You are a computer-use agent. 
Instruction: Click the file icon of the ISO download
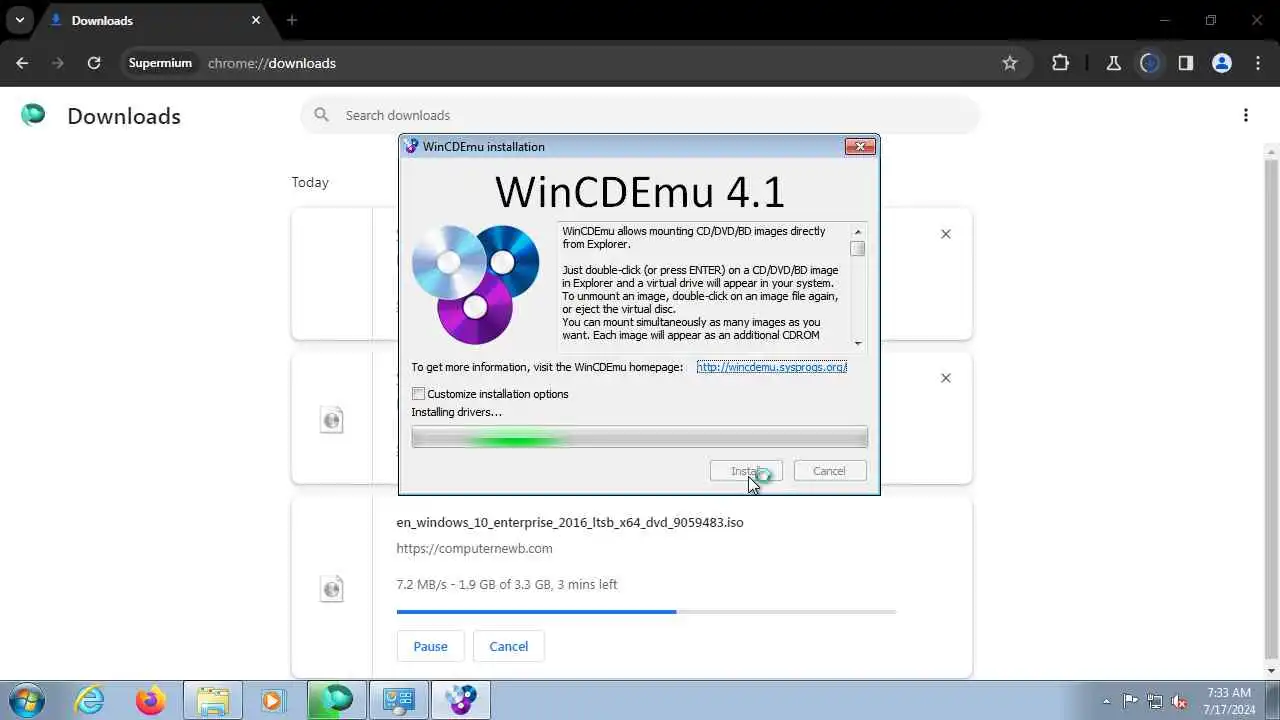point(332,589)
